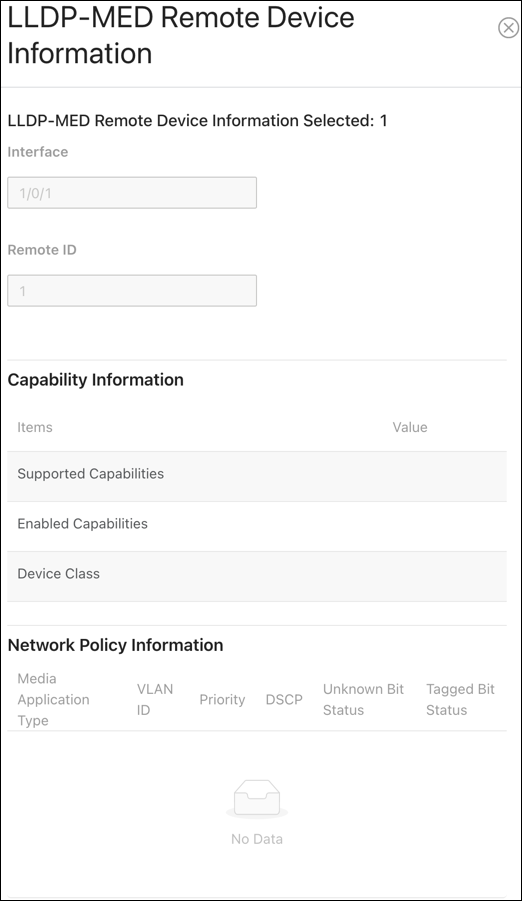Click the Network Policy Information heading

coord(116,645)
